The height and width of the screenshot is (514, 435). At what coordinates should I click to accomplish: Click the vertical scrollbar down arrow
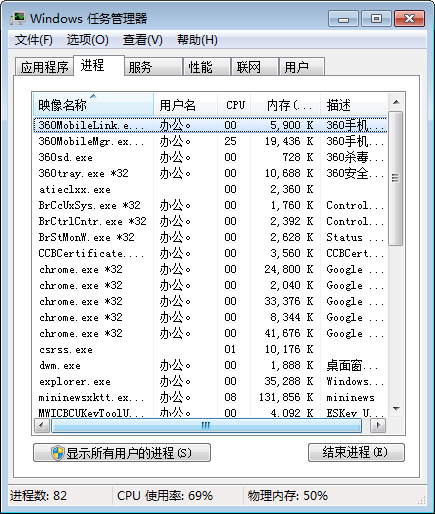coord(396,409)
